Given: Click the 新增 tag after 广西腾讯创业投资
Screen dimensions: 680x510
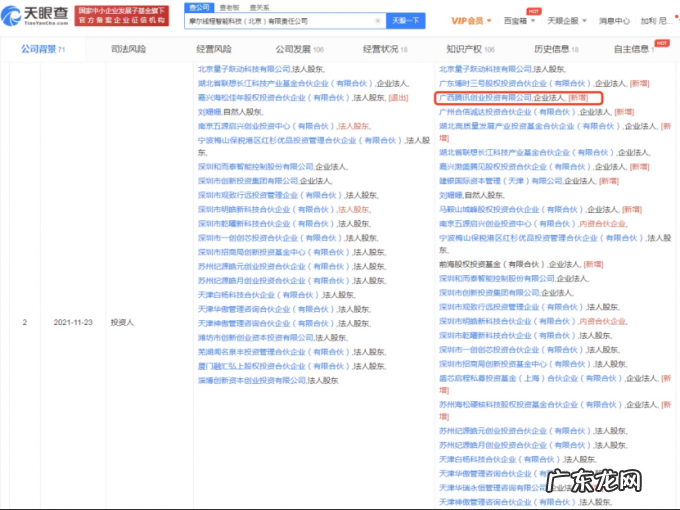Looking at the screenshot, I should point(578,98).
